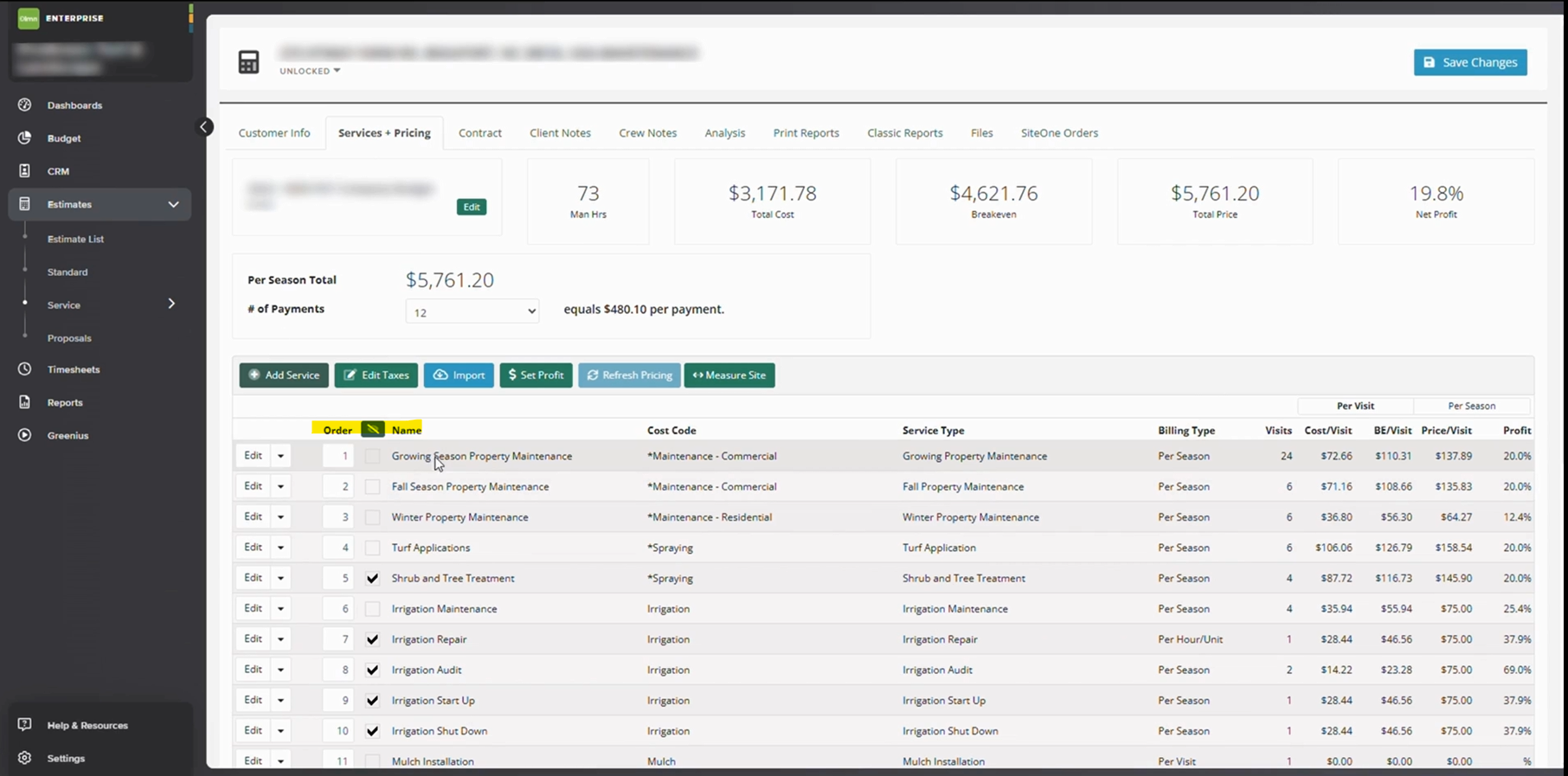Open Edit dropdown arrow for Irrigation Repair row

pyautogui.click(x=280, y=639)
